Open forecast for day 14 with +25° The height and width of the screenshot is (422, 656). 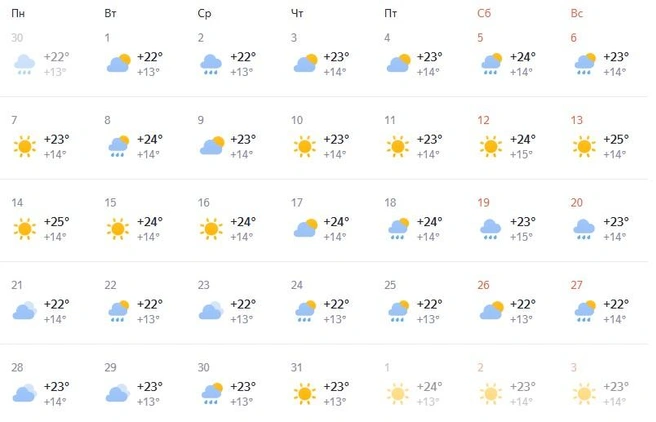(x=41, y=220)
